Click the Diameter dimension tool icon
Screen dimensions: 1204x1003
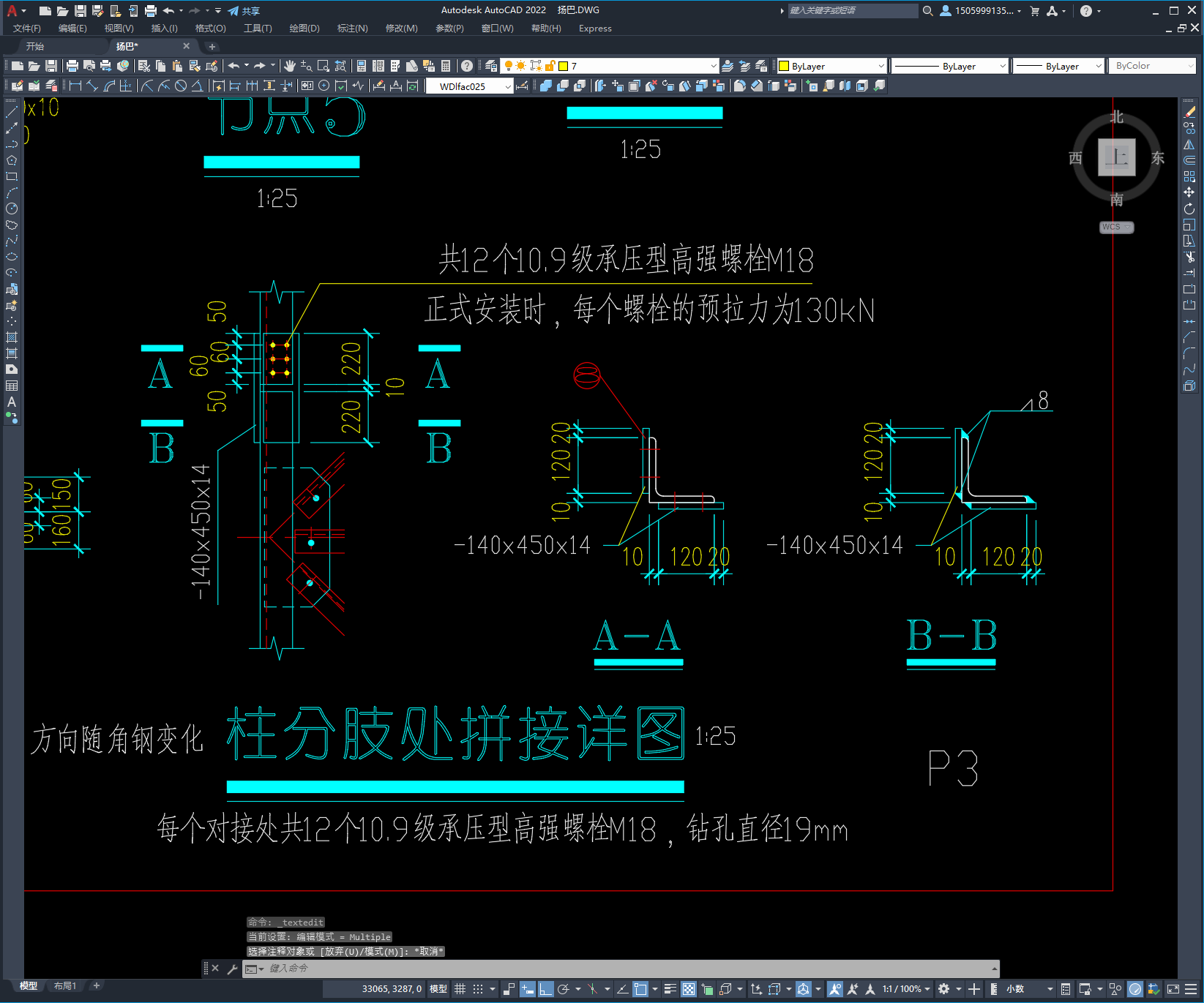181,86
